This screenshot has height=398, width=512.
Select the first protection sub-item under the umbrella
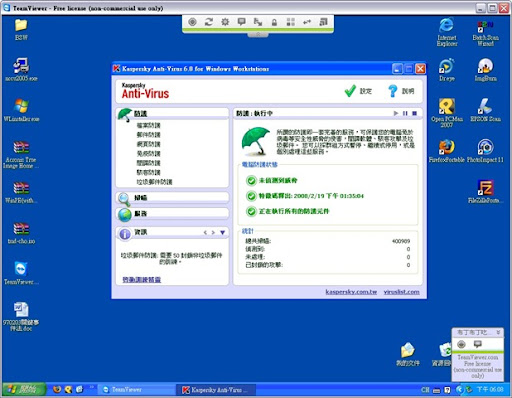coord(148,125)
